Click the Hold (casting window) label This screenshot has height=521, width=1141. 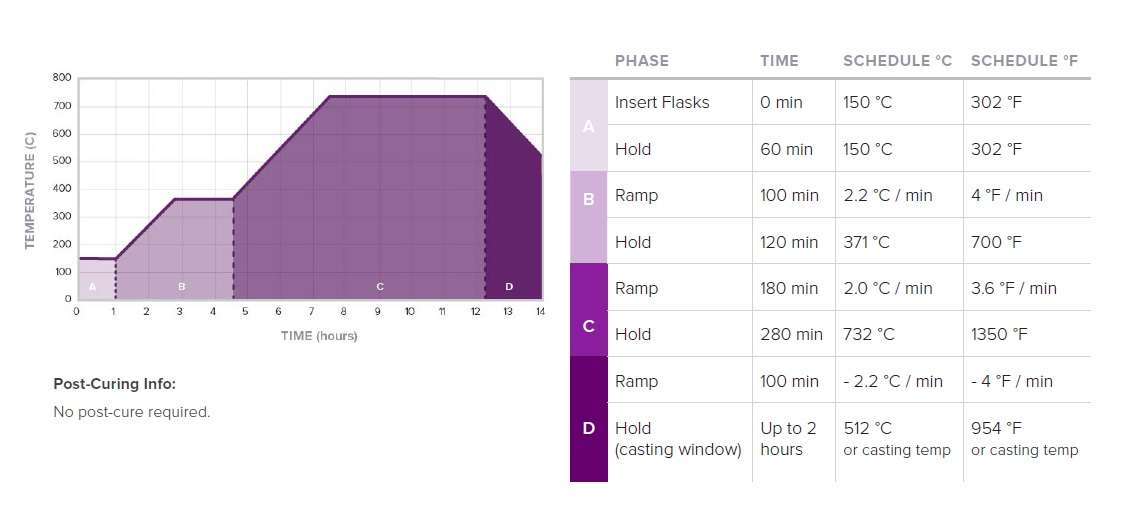coord(677,439)
